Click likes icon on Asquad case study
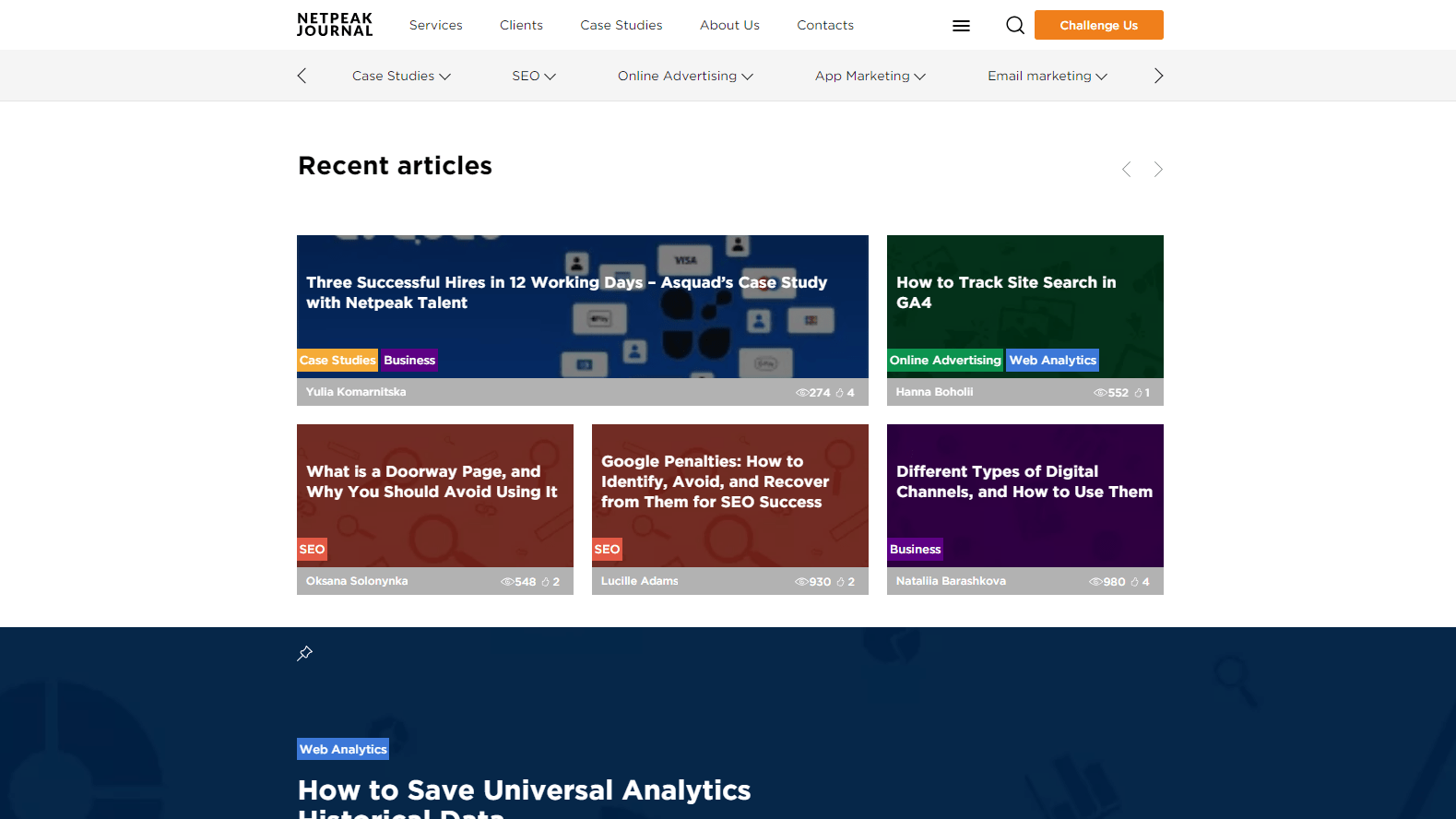 coord(840,393)
